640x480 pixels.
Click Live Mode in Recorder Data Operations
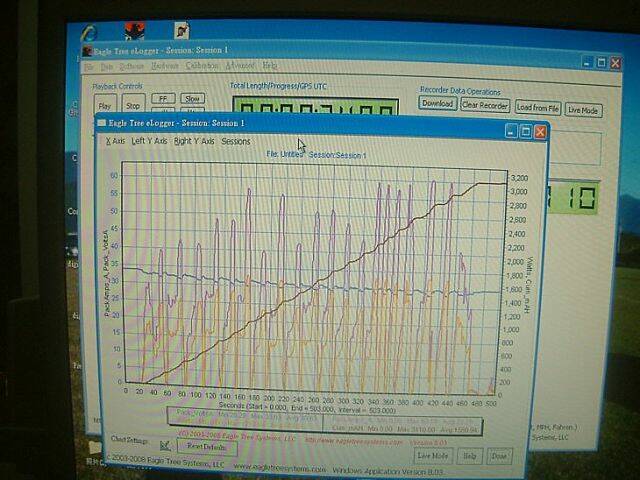pos(583,110)
